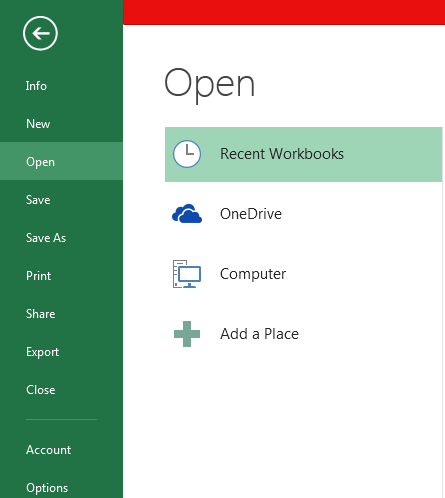
Task: Select the Computer label
Action: click(x=253, y=274)
